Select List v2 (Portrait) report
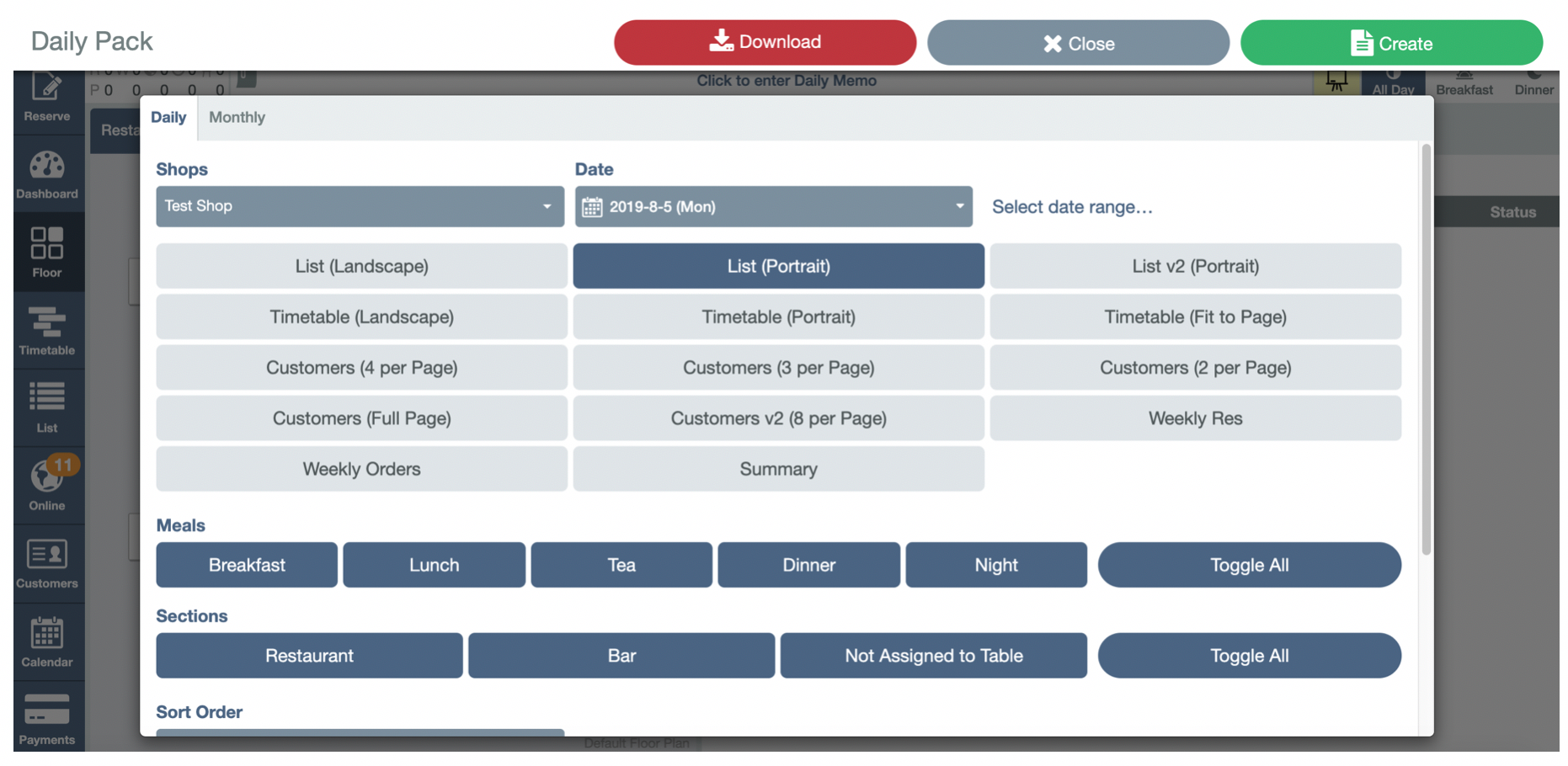Viewport: 1568px width, 766px height. (1195, 266)
